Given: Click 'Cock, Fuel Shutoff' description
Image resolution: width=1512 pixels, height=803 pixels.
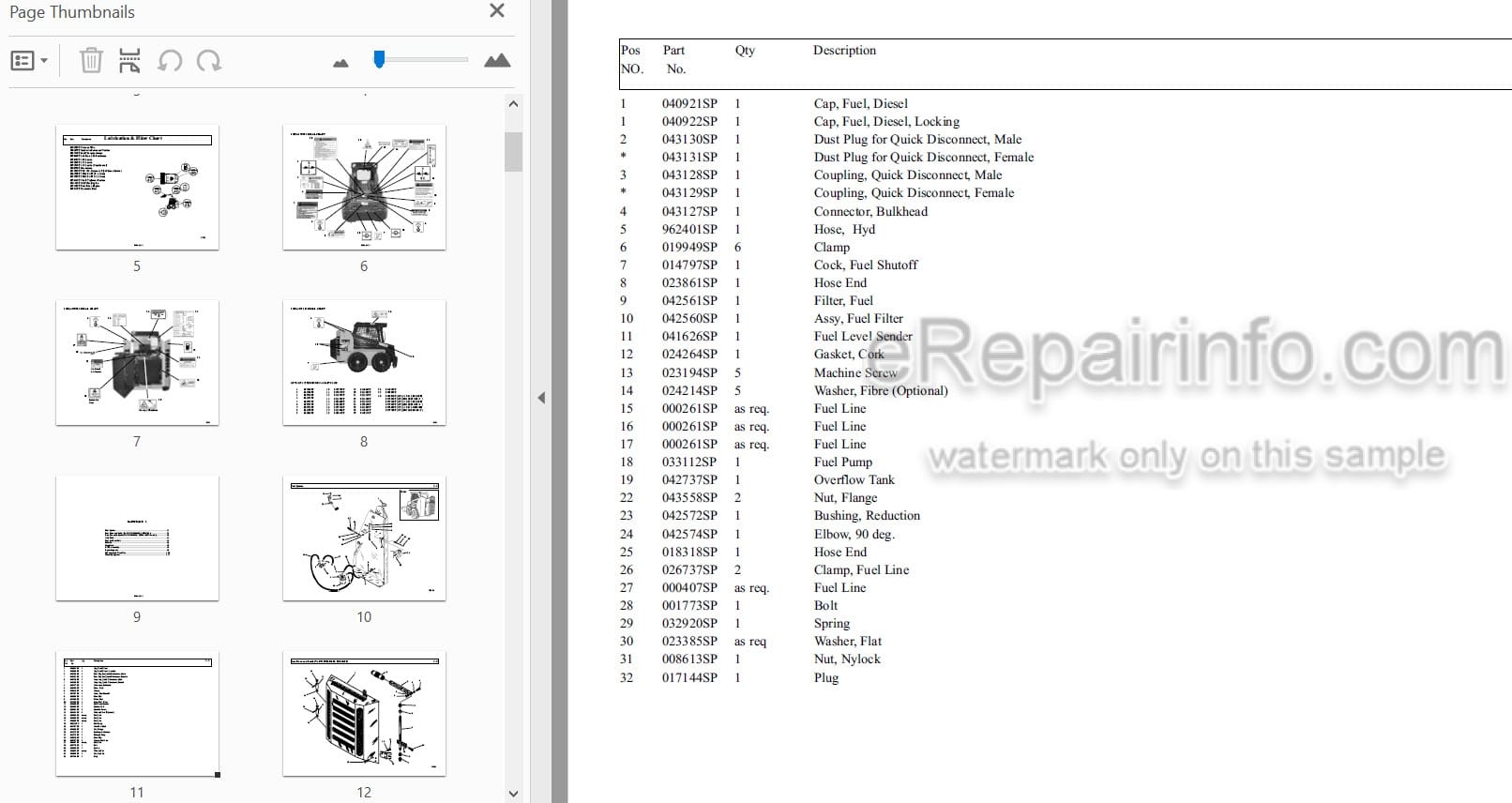Looking at the screenshot, I should coord(866,265).
